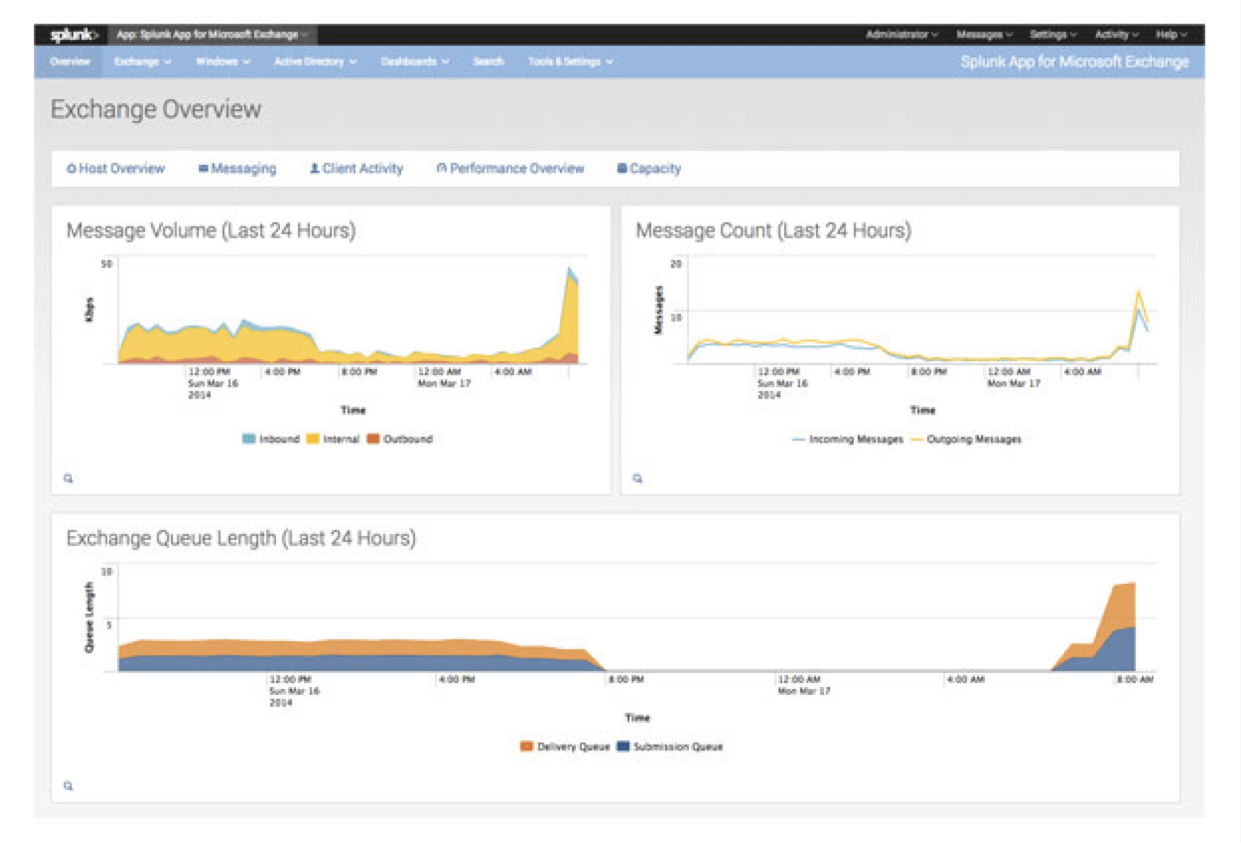Expand the Dashboards navigation menu
The width and height of the screenshot is (1241, 844).
[x=415, y=62]
